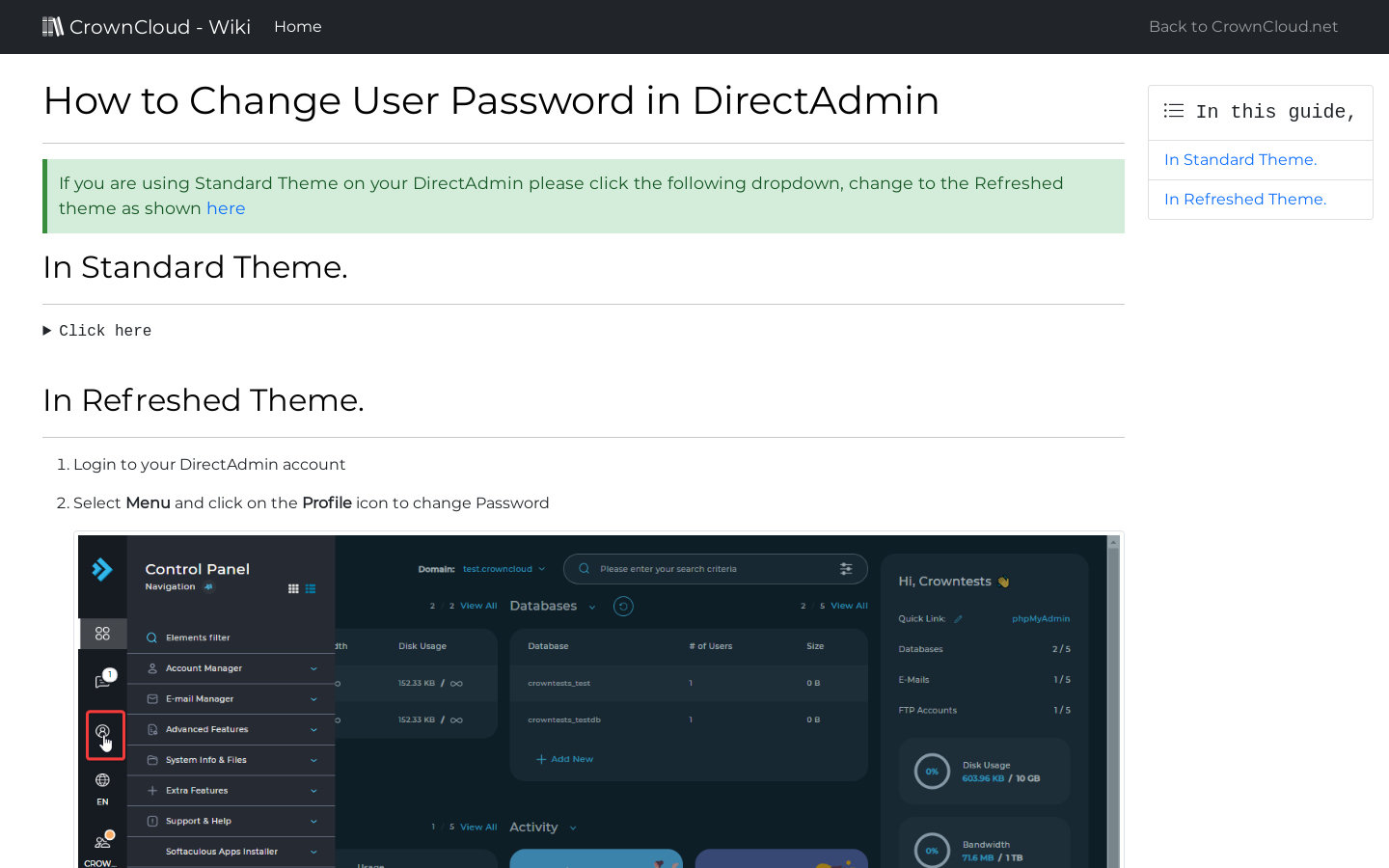Click the Elements filter field

(x=231, y=637)
